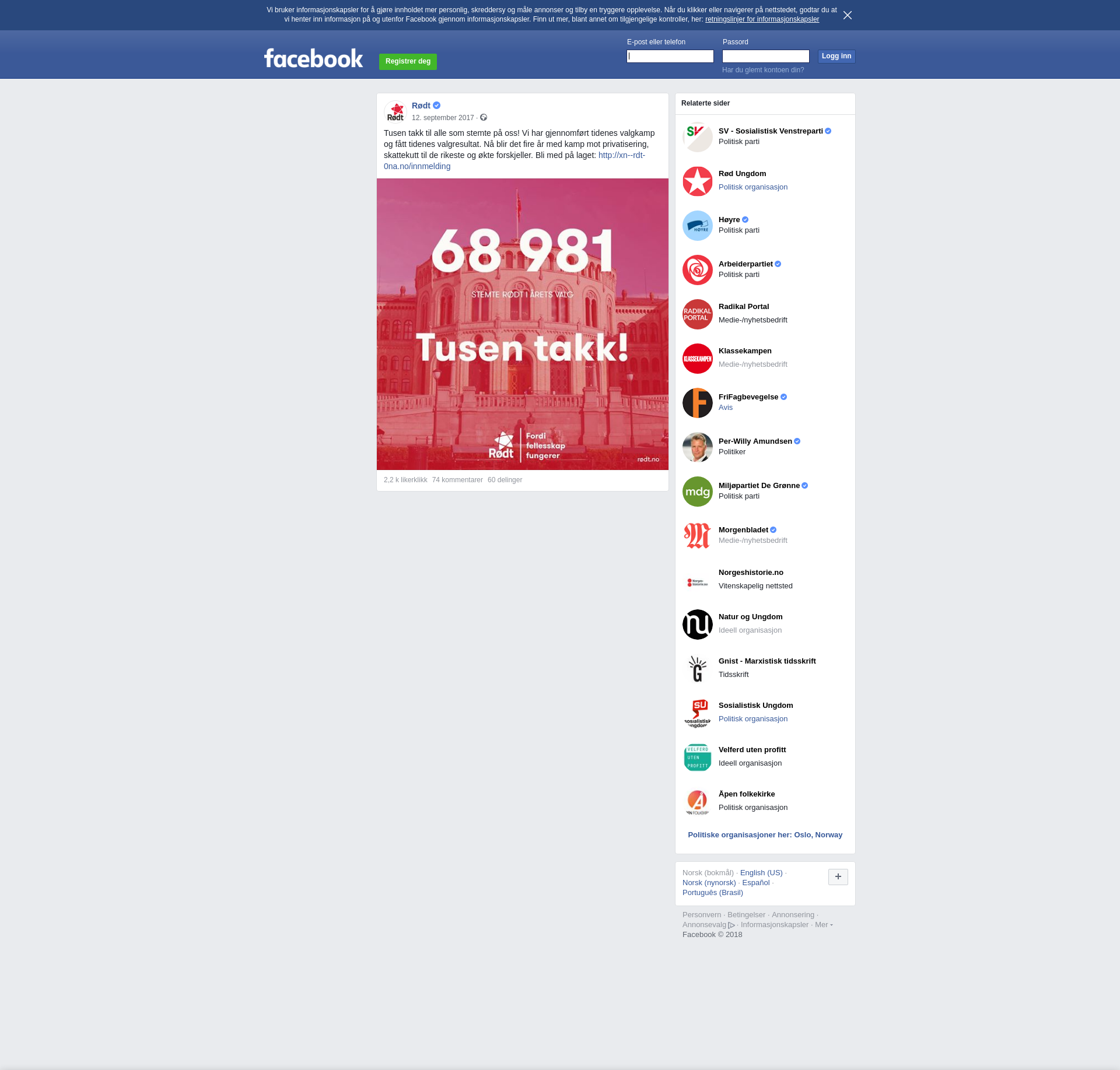The width and height of the screenshot is (1120, 1070).
Task: Focus the Passord input field
Action: pyautogui.click(x=766, y=56)
